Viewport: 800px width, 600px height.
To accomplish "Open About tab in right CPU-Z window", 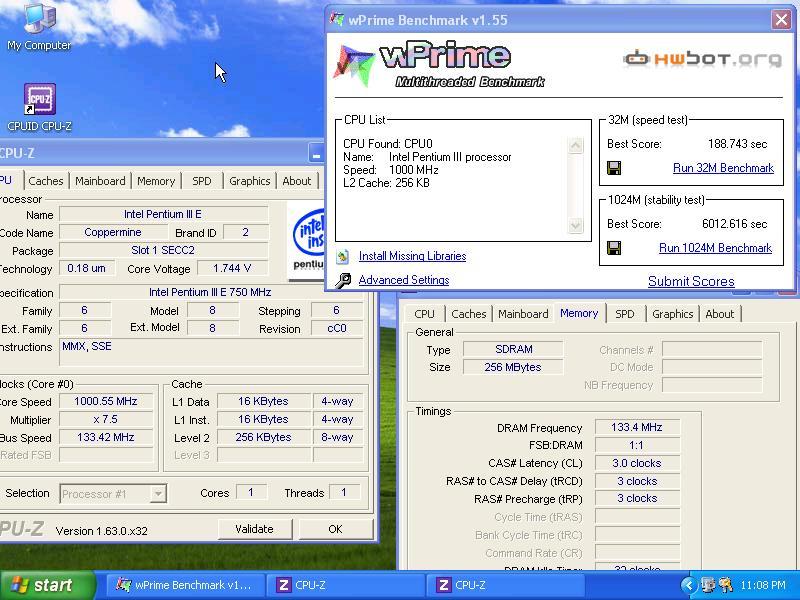I will pyautogui.click(x=719, y=314).
